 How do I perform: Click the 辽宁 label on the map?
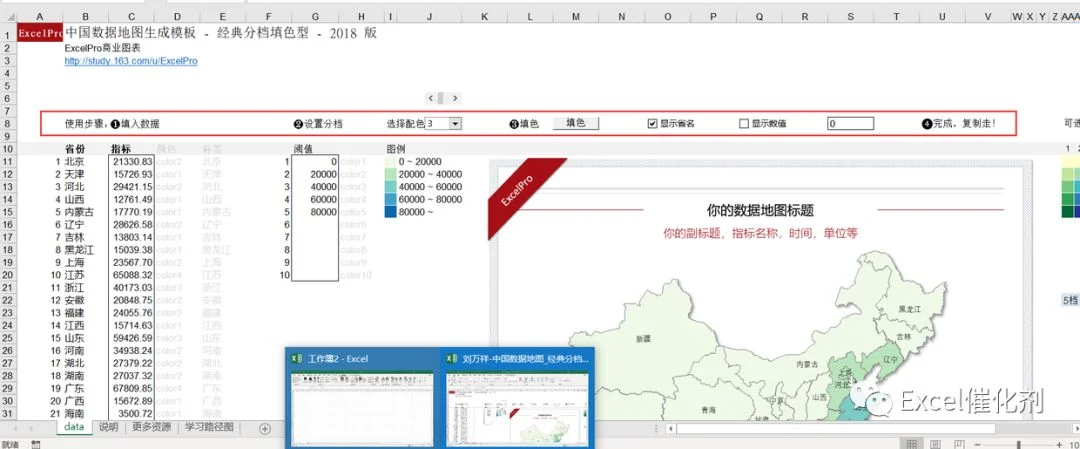point(891,359)
